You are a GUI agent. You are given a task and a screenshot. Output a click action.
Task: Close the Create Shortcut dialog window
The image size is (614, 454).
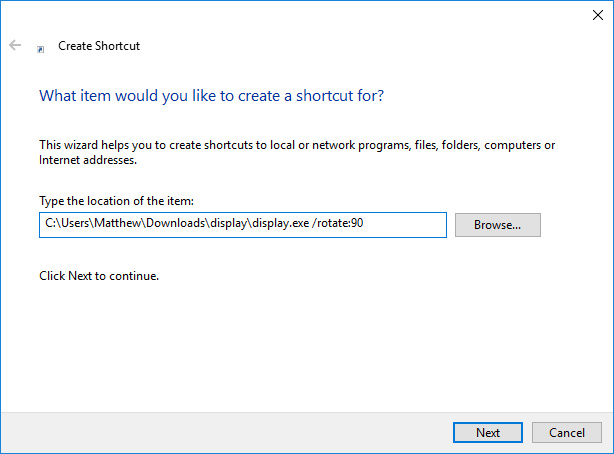[x=597, y=13]
